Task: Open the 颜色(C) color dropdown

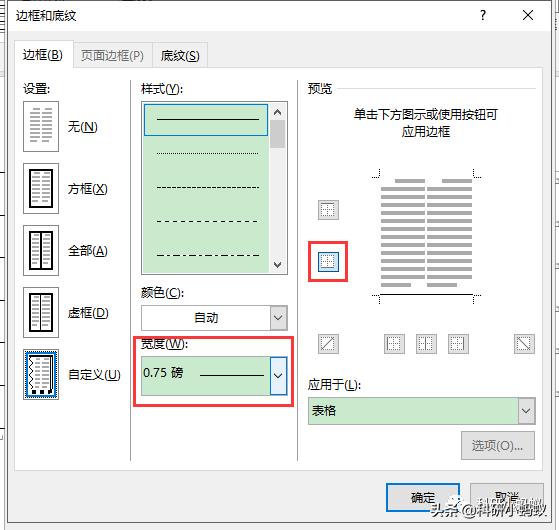Action: point(278,318)
